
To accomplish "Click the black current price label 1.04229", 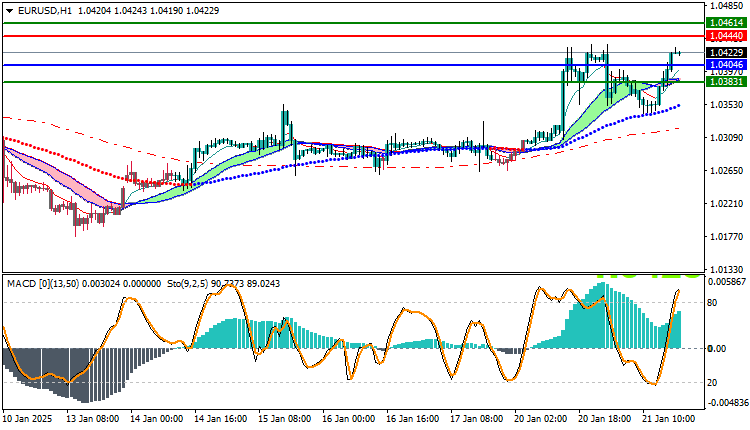I will click(727, 53).
